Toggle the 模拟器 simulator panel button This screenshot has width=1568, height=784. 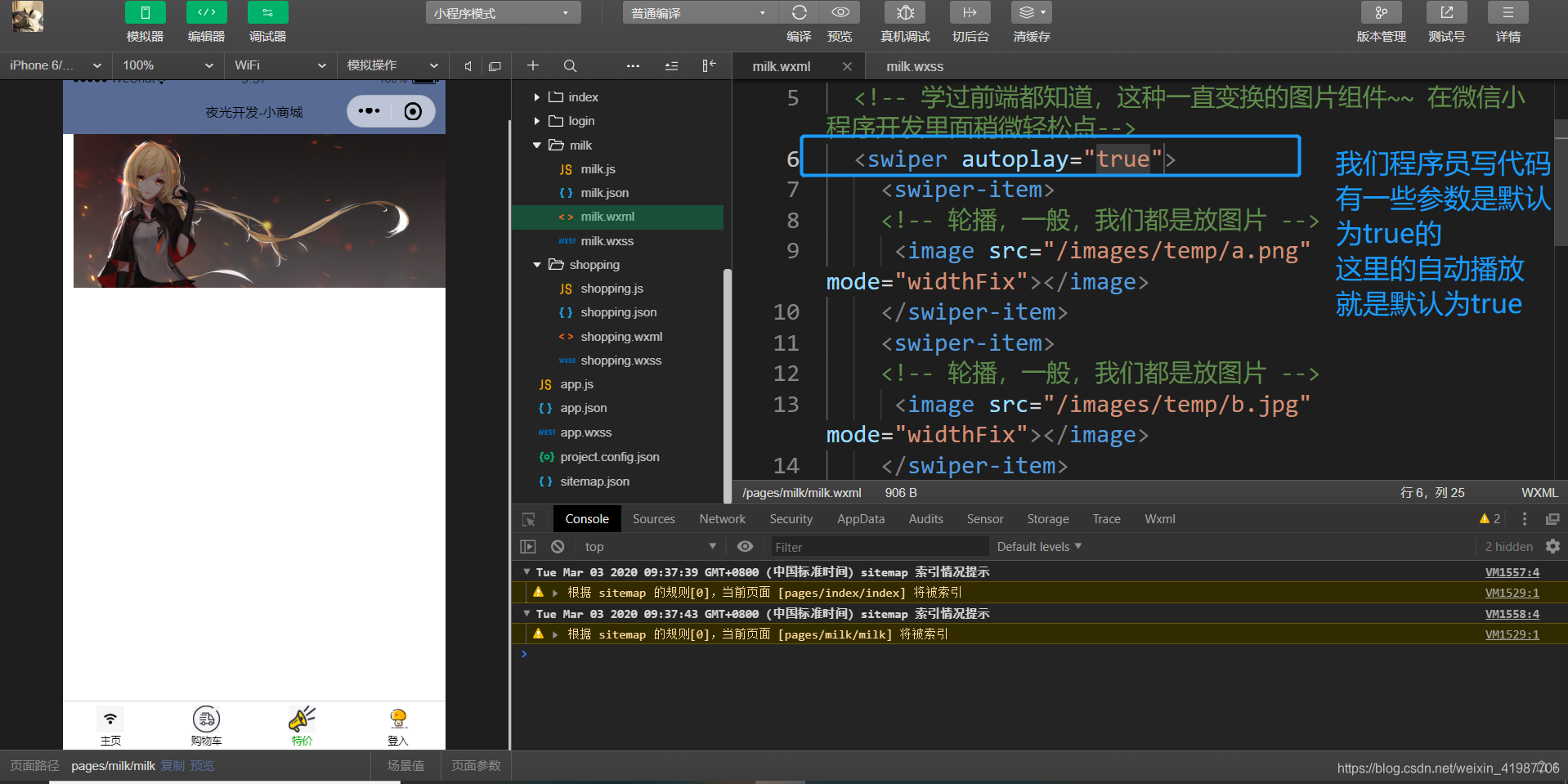145,13
